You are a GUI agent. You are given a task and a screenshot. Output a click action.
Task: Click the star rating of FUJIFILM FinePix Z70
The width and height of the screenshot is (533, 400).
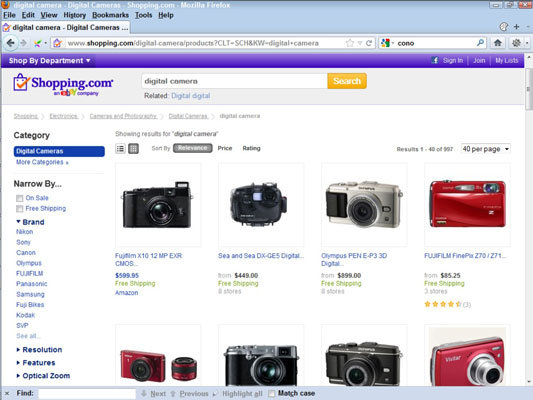point(443,304)
